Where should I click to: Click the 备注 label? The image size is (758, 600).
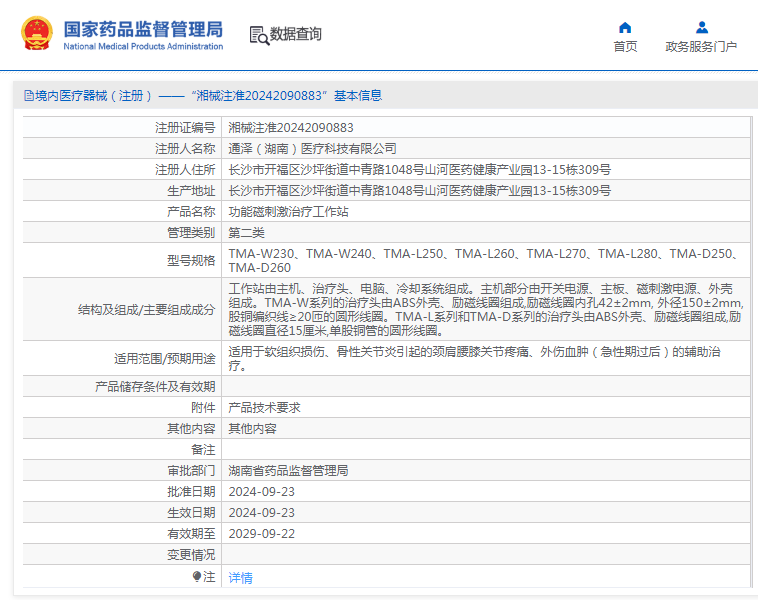tap(203, 450)
